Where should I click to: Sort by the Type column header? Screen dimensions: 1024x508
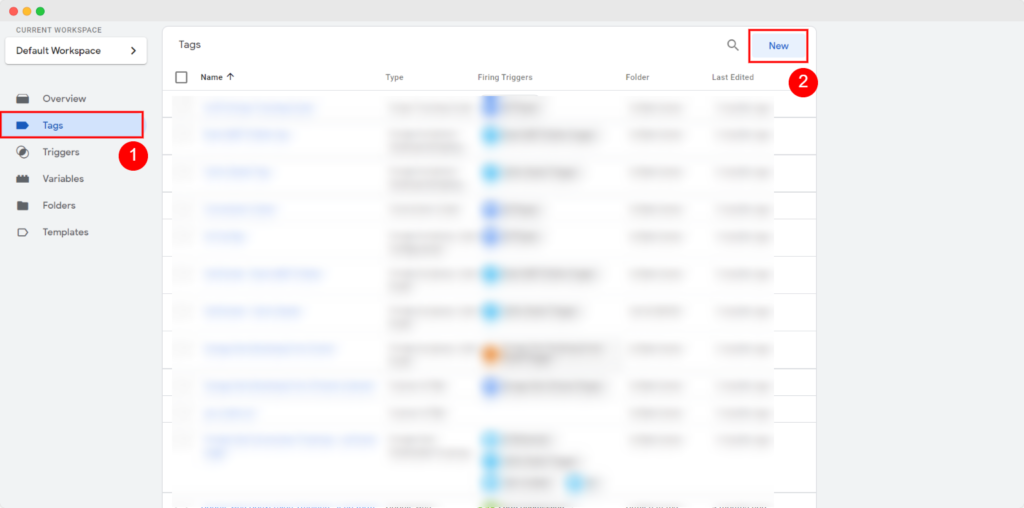click(394, 77)
